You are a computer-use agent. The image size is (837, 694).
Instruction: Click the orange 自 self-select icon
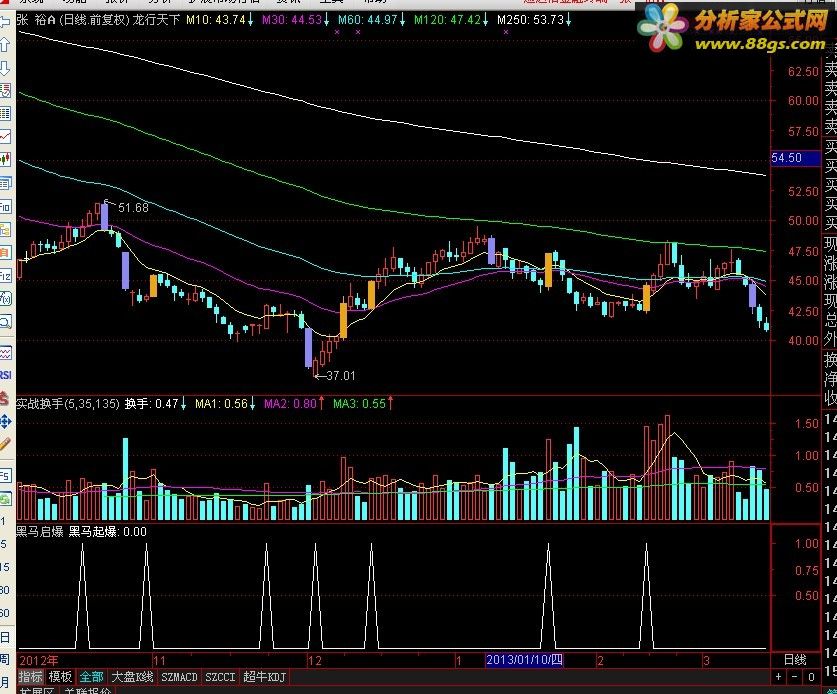(x=5, y=253)
